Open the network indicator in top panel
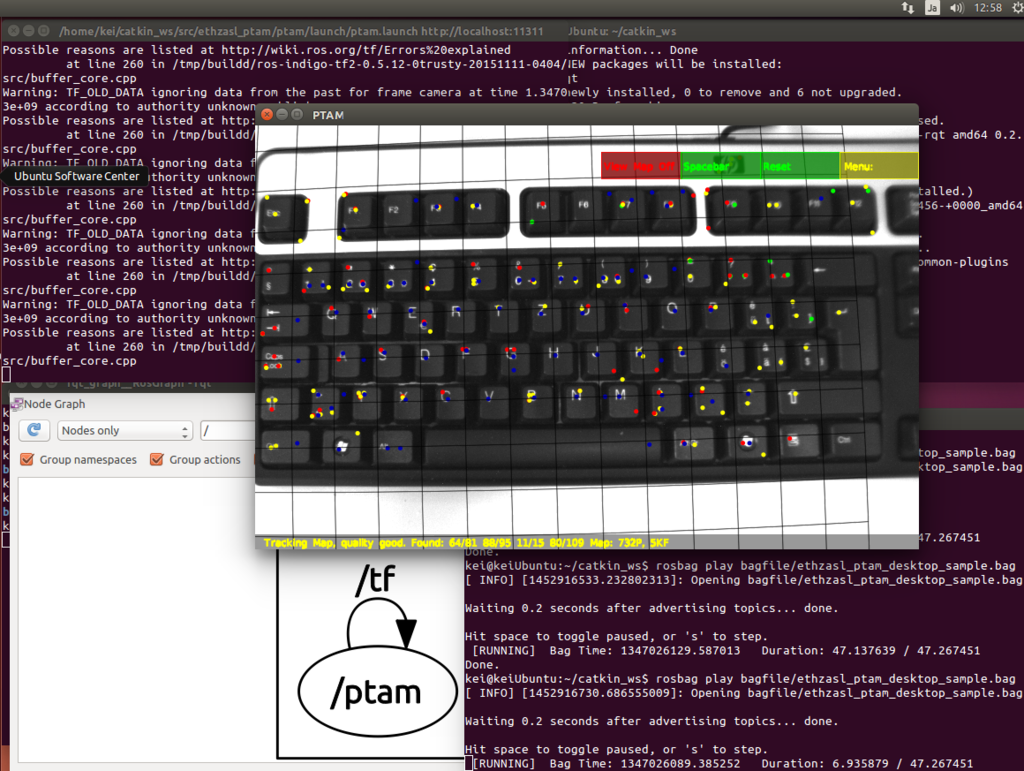1024x771 pixels. tap(908, 8)
